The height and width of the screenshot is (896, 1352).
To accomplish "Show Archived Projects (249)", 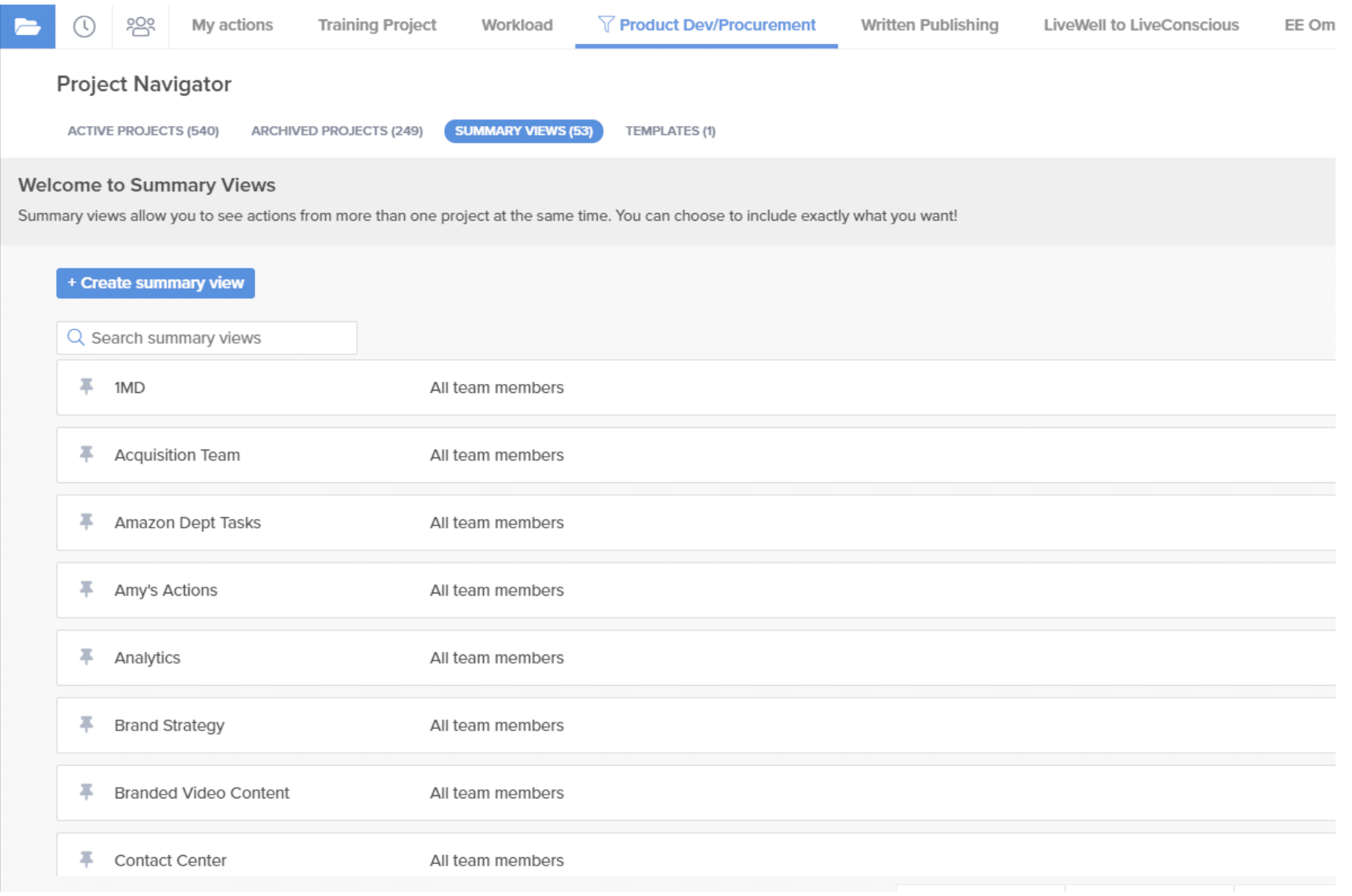I will (337, 131).
